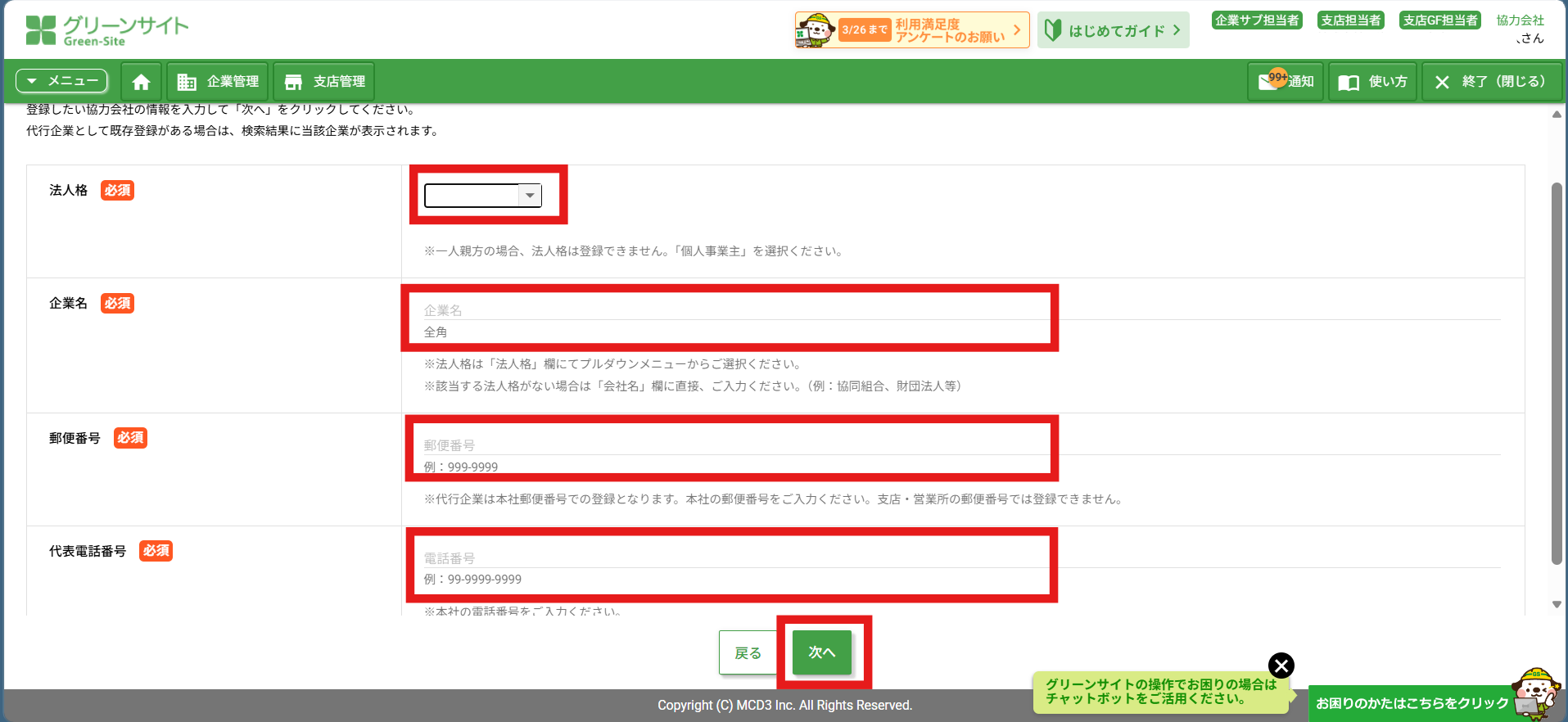Select the 企業サブ担当者 role badge
Image resolution: width=1568 pixels, height=722 pixels.
[x=1257, y=20]
